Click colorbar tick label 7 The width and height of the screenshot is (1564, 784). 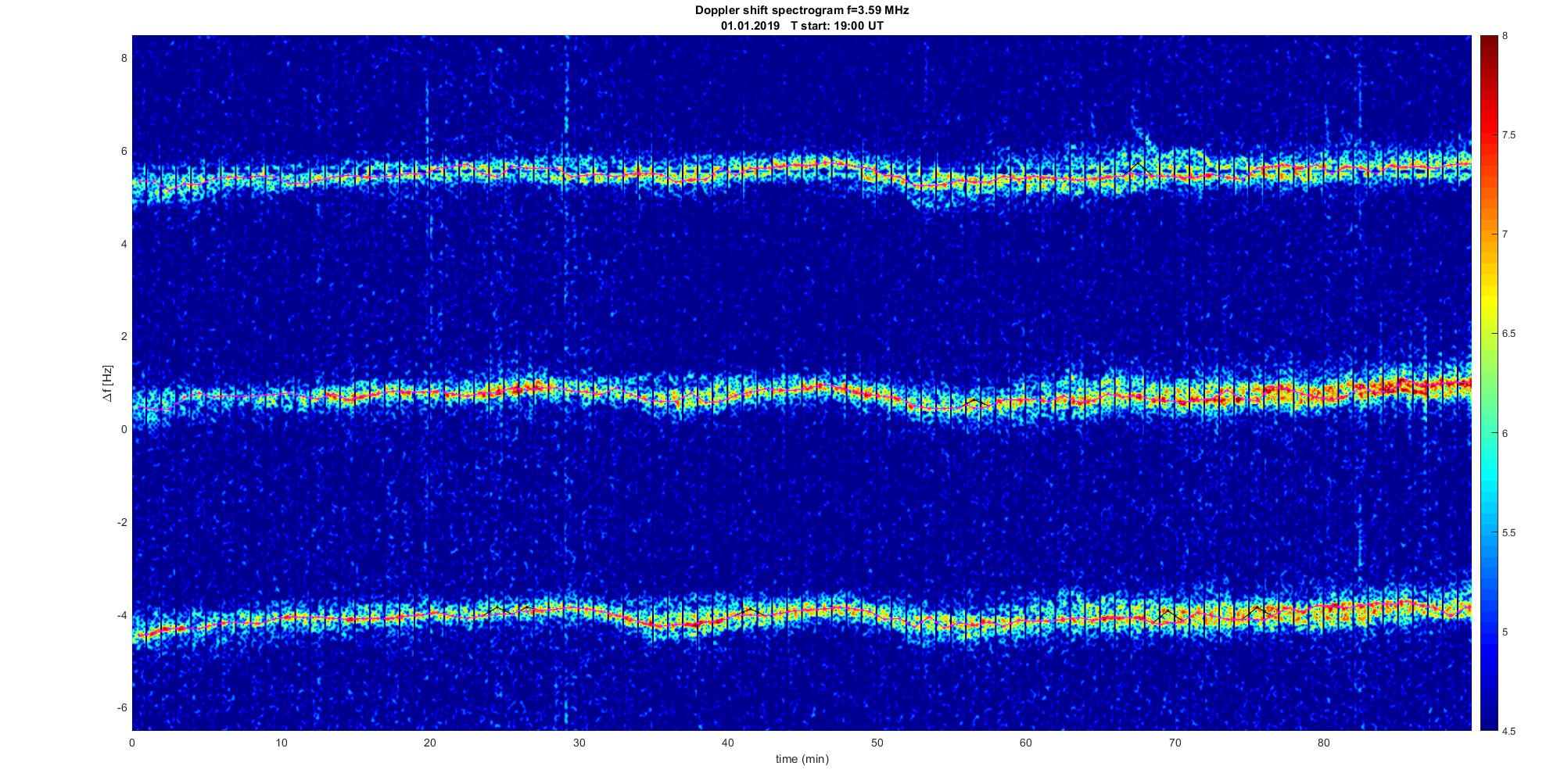pyautogui.click(x=1505, y=234)
